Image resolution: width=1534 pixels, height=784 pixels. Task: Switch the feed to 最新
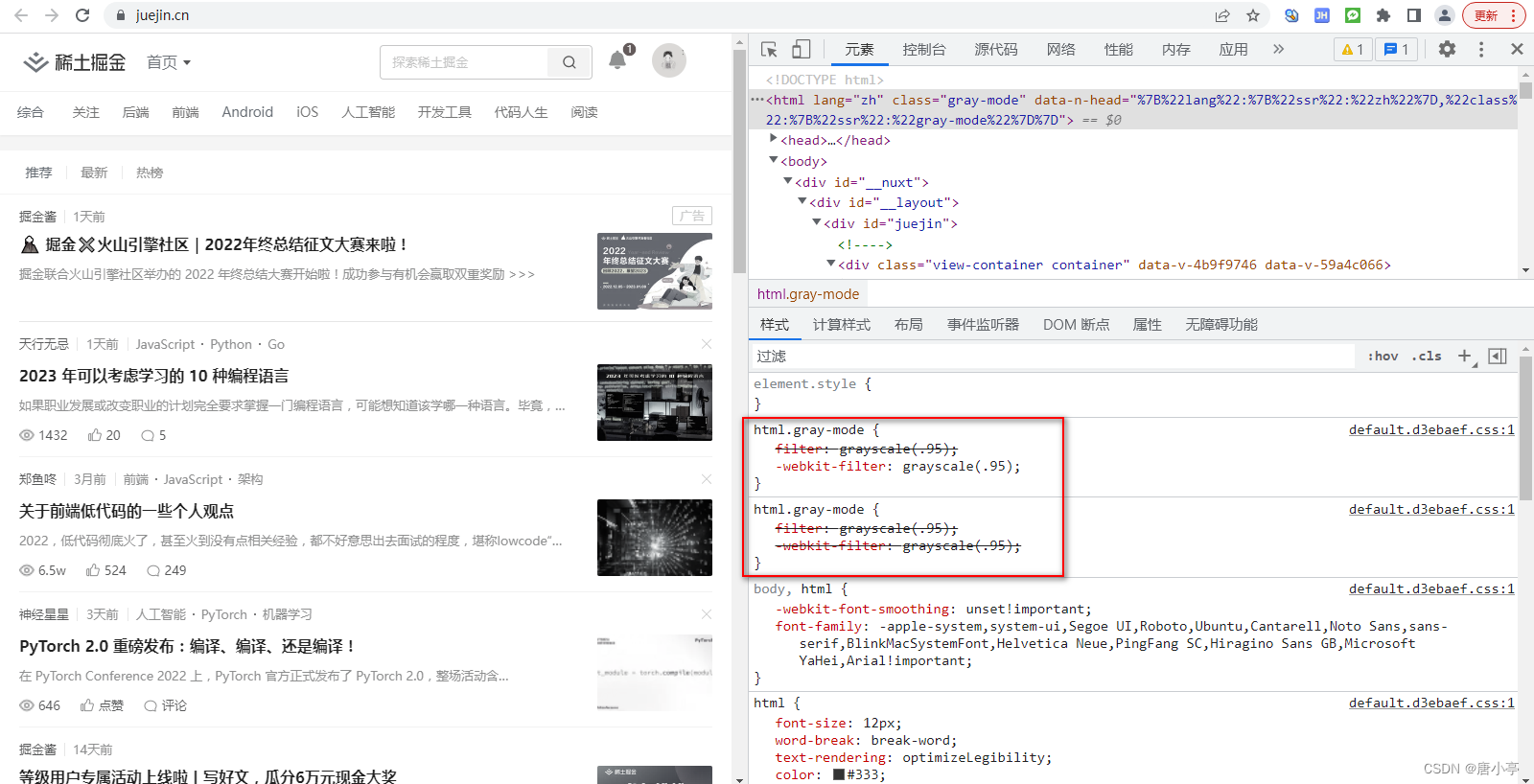click(94, 173)
